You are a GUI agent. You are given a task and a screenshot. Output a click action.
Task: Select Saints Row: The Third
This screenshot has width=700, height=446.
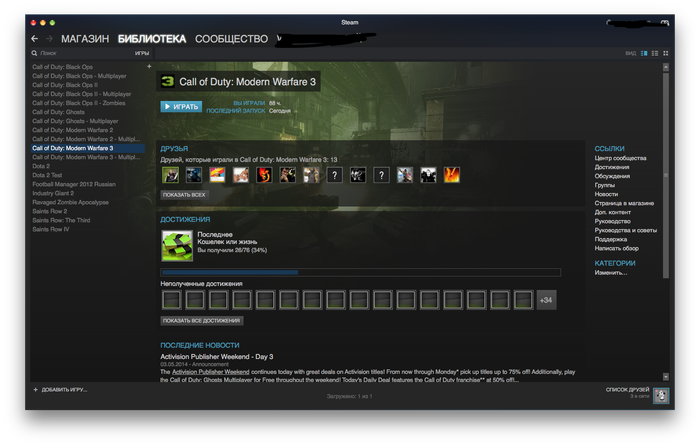[x=61, y=220]
